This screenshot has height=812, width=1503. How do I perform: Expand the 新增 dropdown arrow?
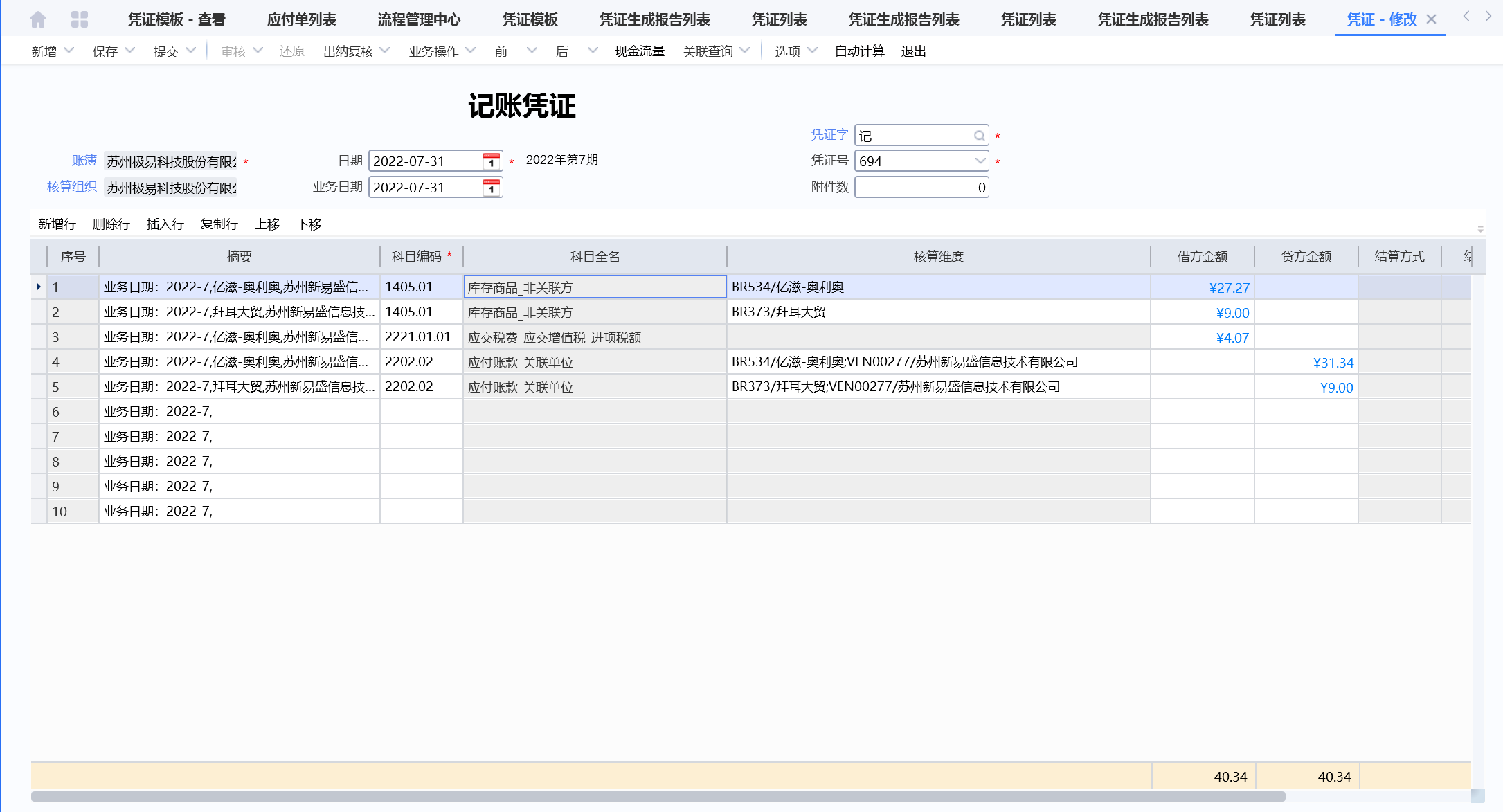tap(69, 51)
